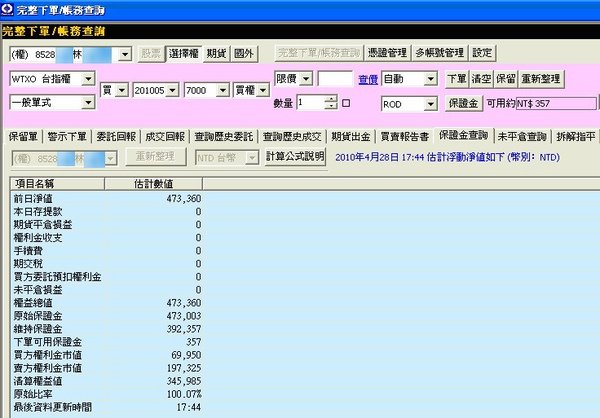Switch to the 買賣報告書 tab

tap(405, 137)
